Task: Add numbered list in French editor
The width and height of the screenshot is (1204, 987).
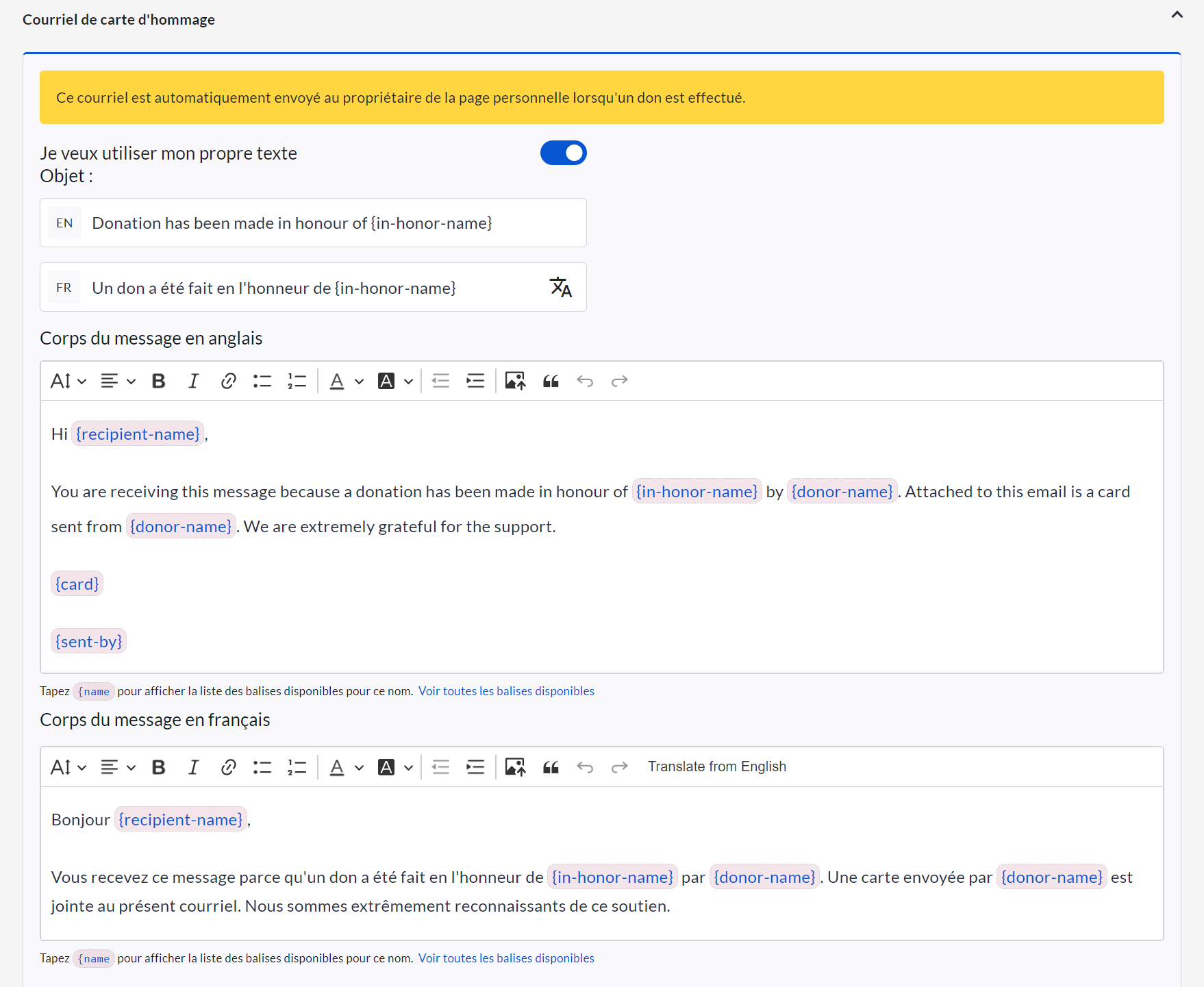Action: point(297,767)
